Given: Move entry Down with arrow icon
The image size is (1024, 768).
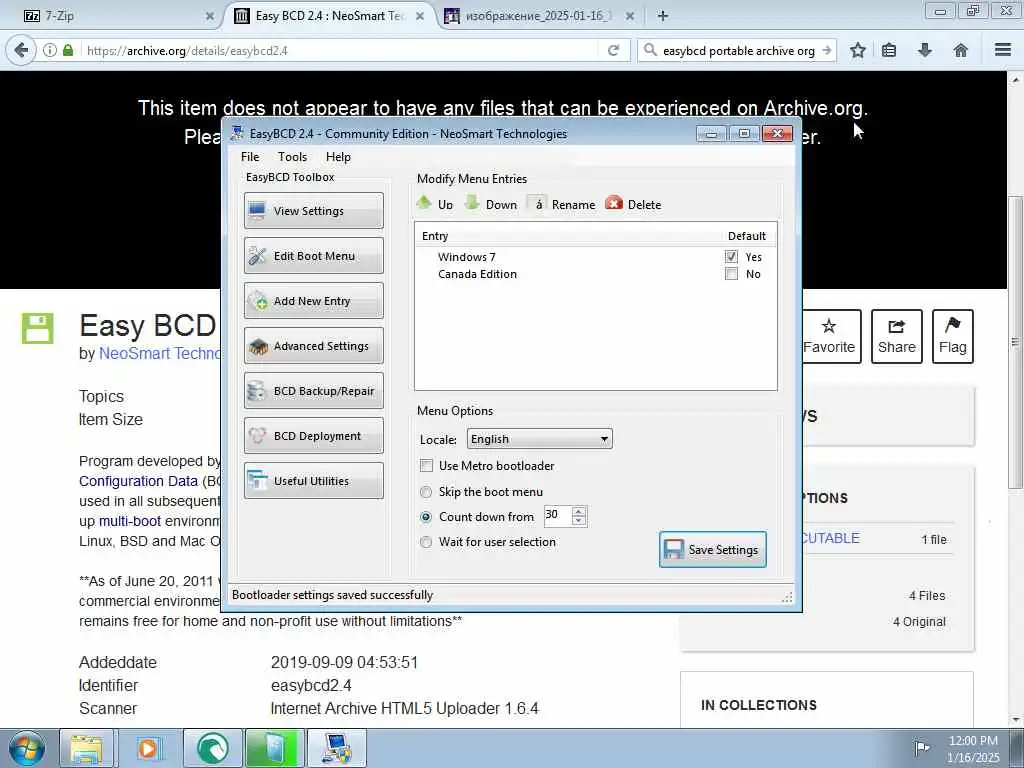Looking at the screenshot, I should click(491, 204).
